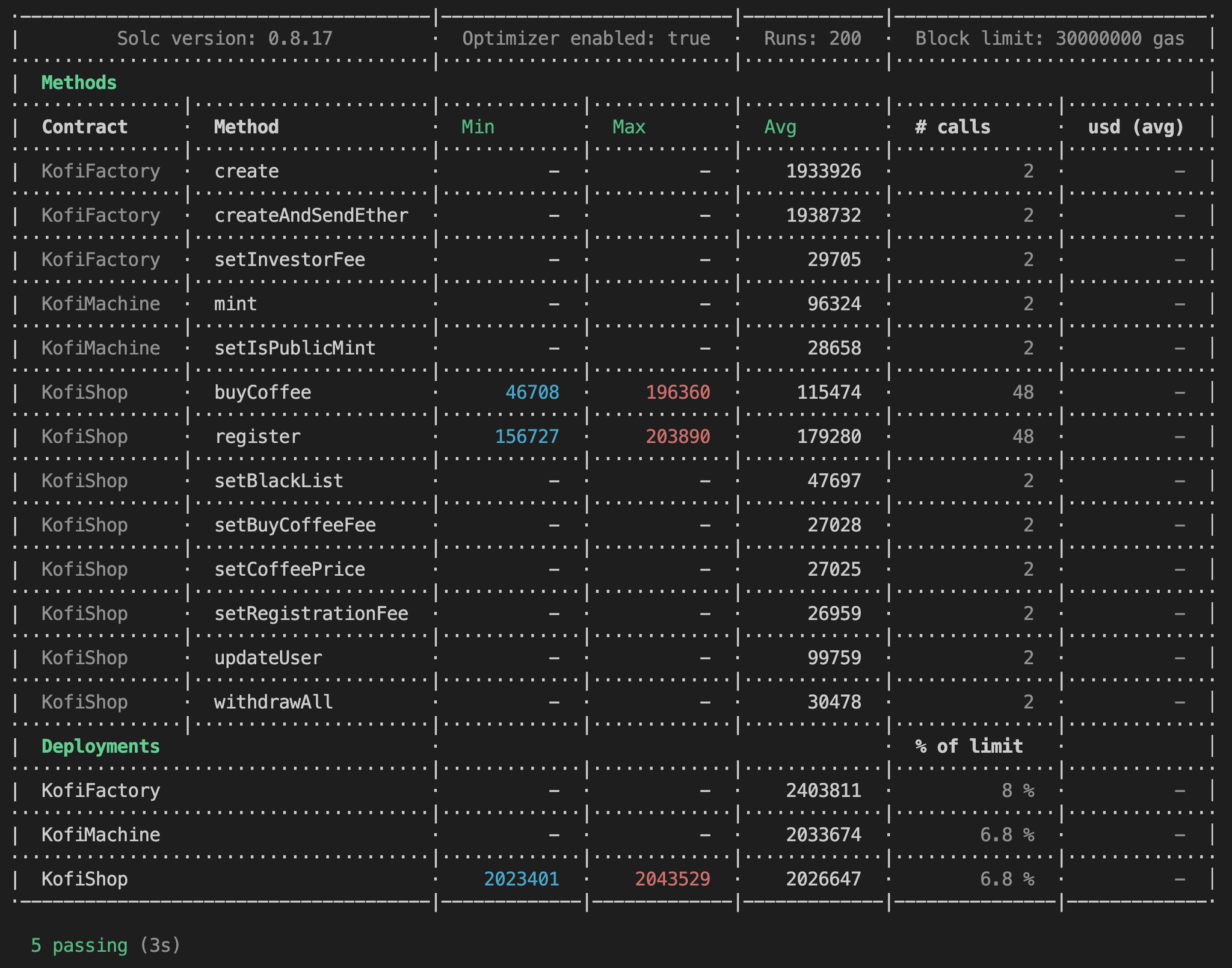Click the Optimizer enabled: true text

(x=586, y=39)
